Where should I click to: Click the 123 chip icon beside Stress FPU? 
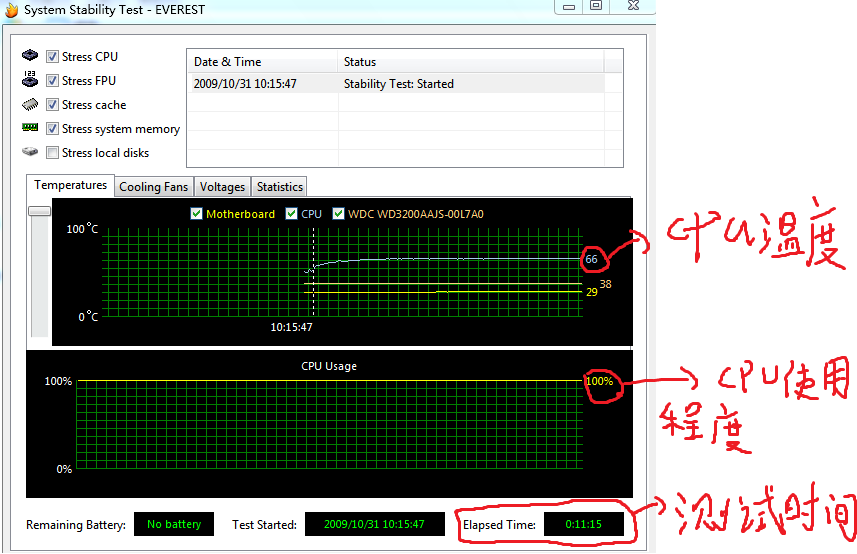tap(30, 79)
